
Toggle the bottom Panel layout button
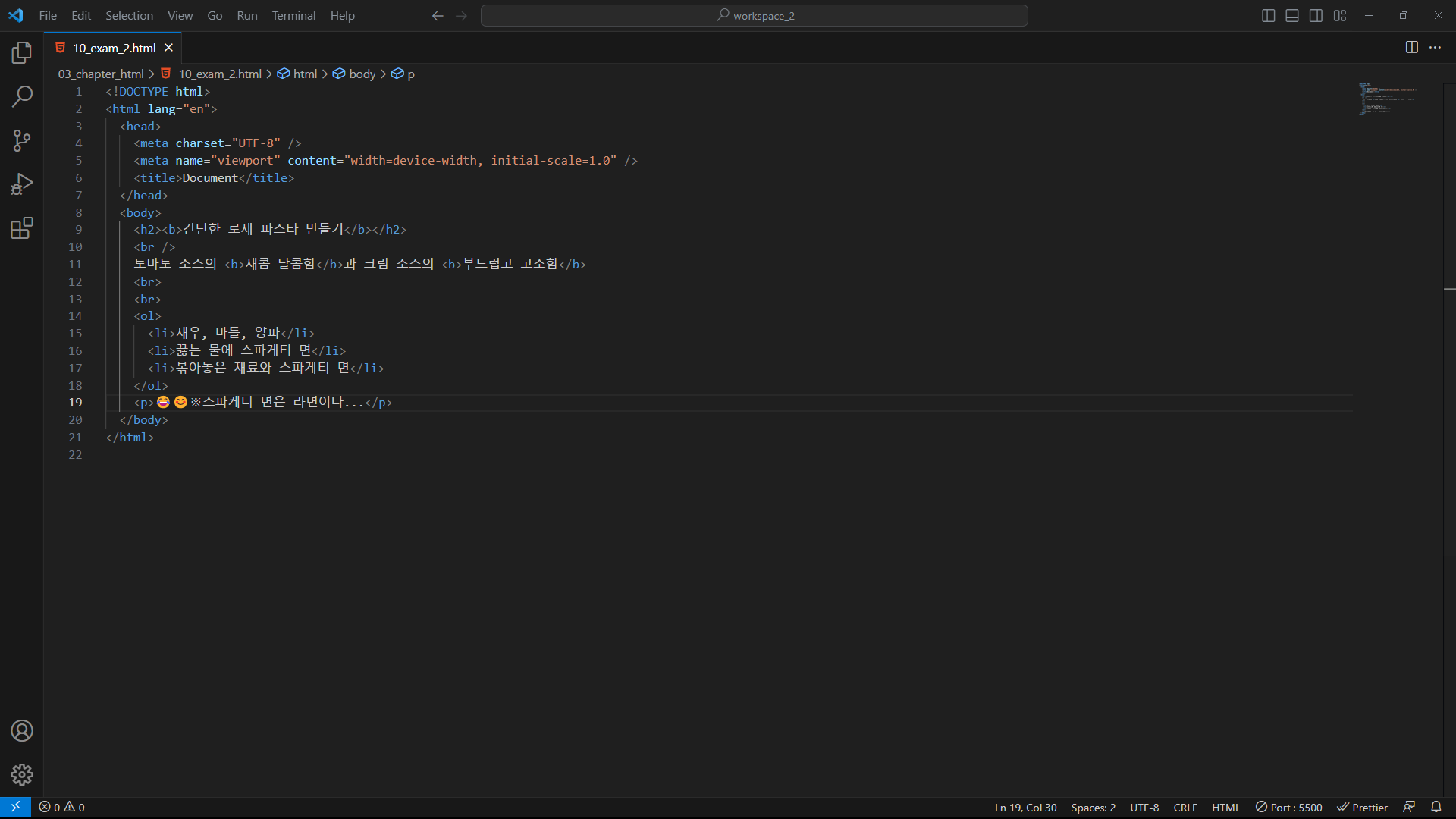pos(1292,16)
